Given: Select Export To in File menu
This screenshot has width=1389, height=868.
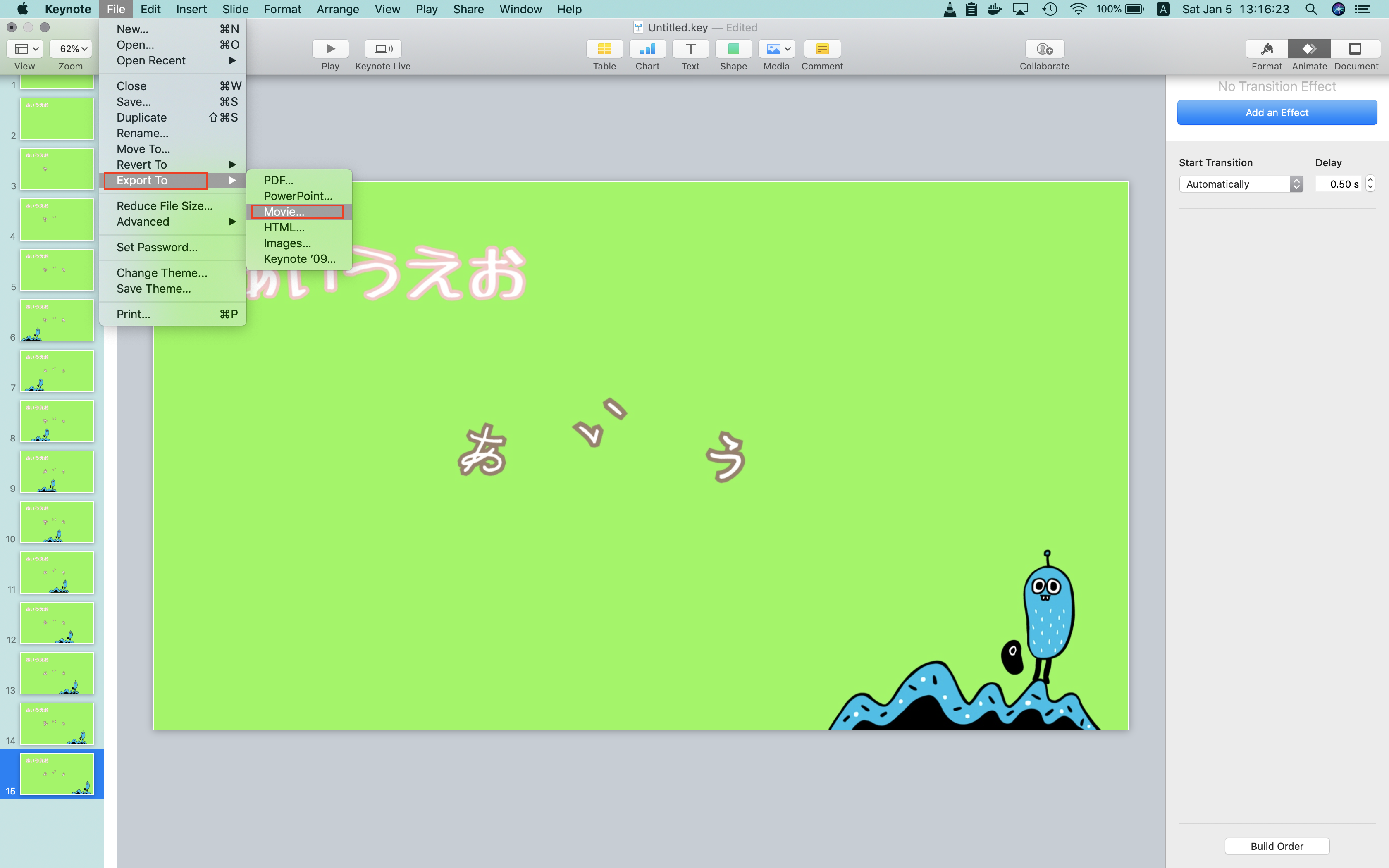Looking at the screenshot, I should pyautogui.click(x=173, y=180).
